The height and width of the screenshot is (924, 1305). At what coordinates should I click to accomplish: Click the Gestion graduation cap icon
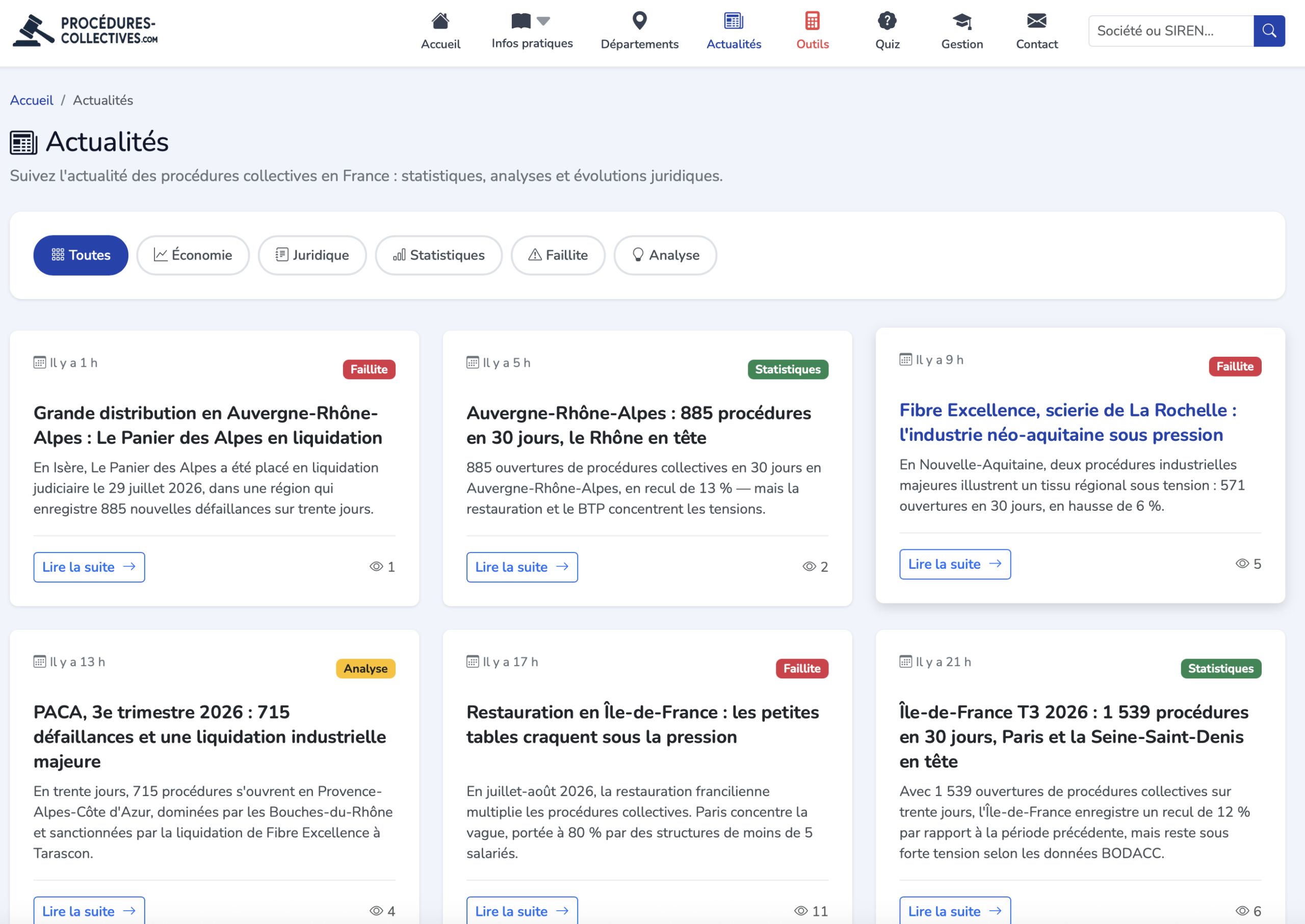(962, 21)
